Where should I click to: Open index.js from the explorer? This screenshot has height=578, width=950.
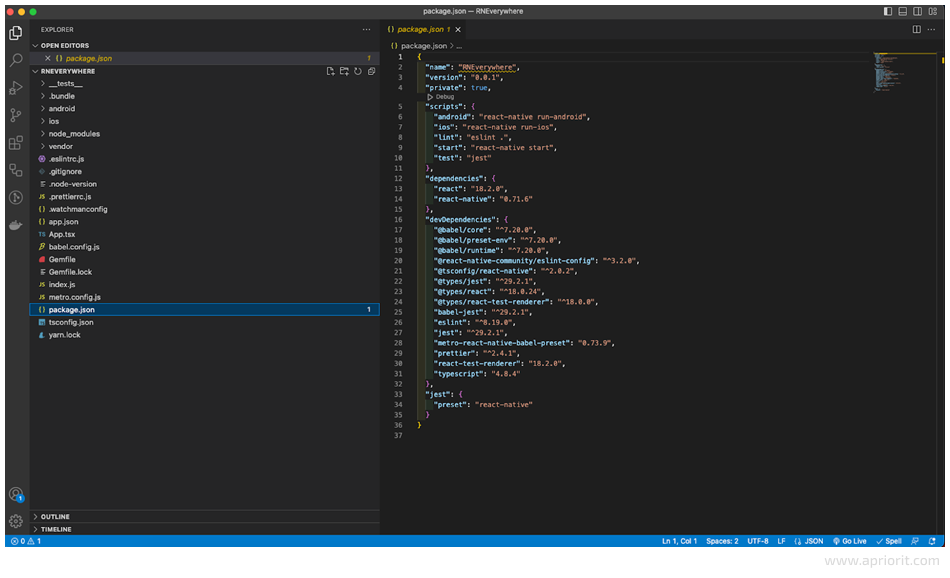205,285
